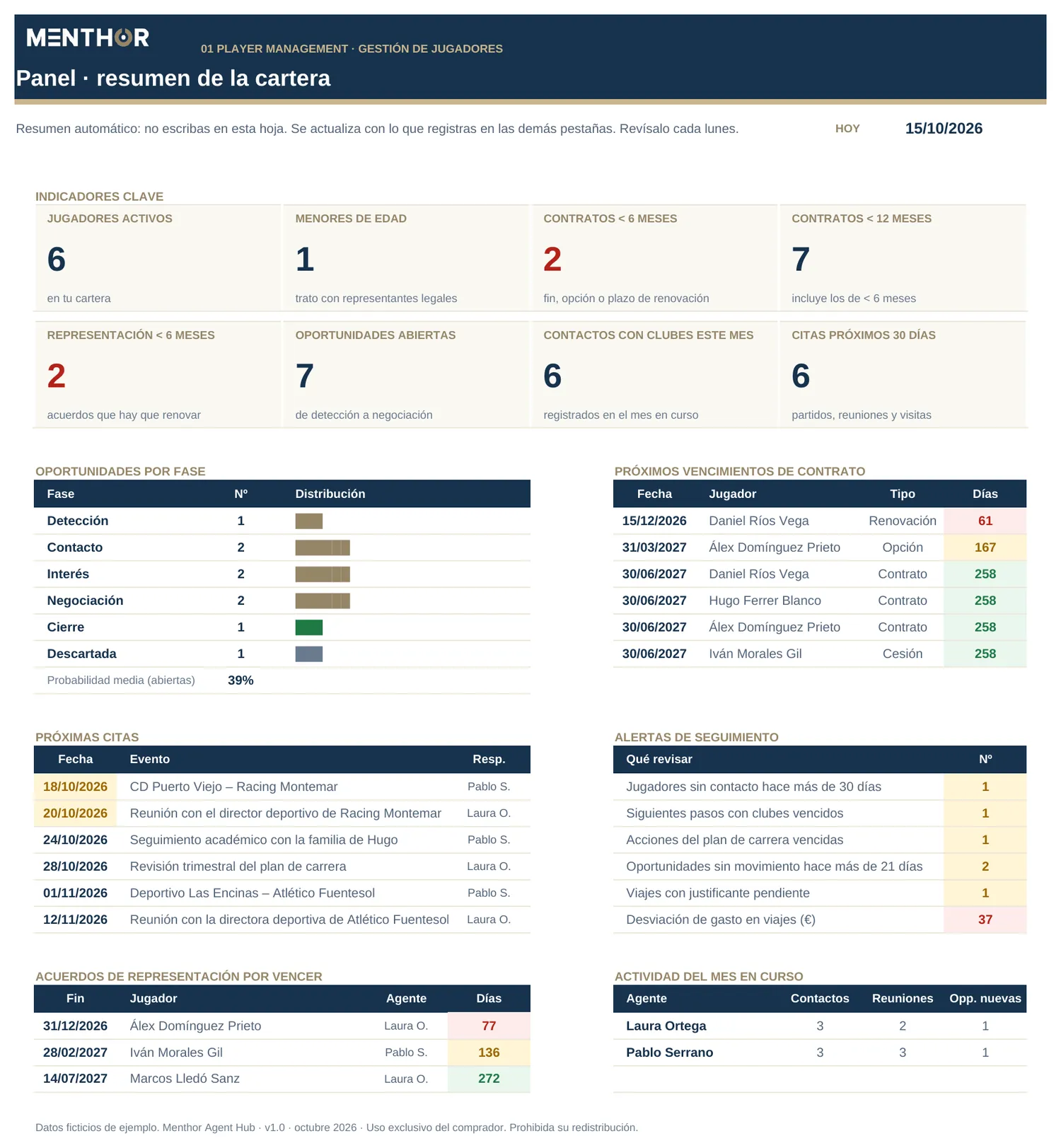The image size is (1061, 1148).
Task: Click the Laura Ortega agent row name
Action: [x=666, y=1026]
